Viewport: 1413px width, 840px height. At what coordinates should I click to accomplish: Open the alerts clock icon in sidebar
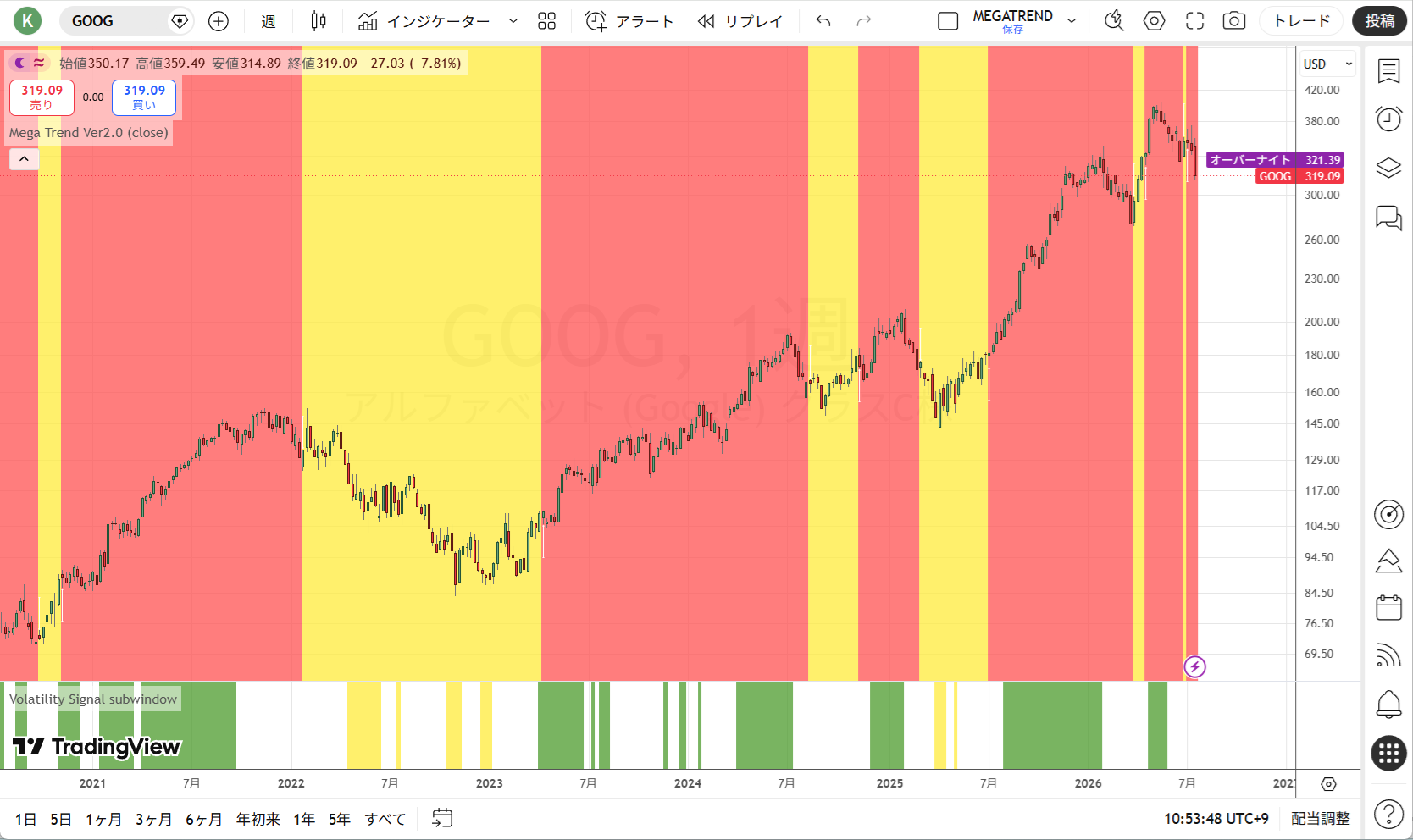point(1388,119)
